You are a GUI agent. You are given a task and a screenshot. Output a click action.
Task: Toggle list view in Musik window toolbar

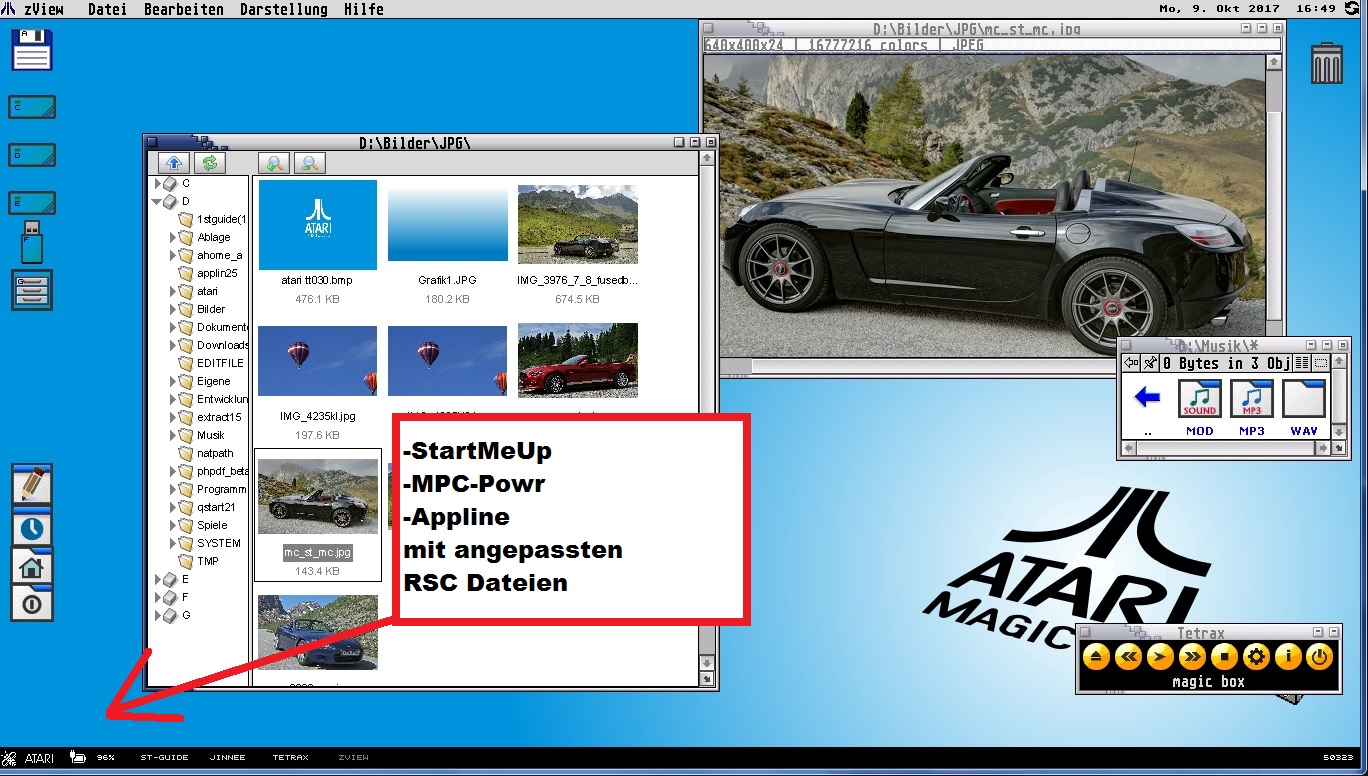[x=1302, y=363]
